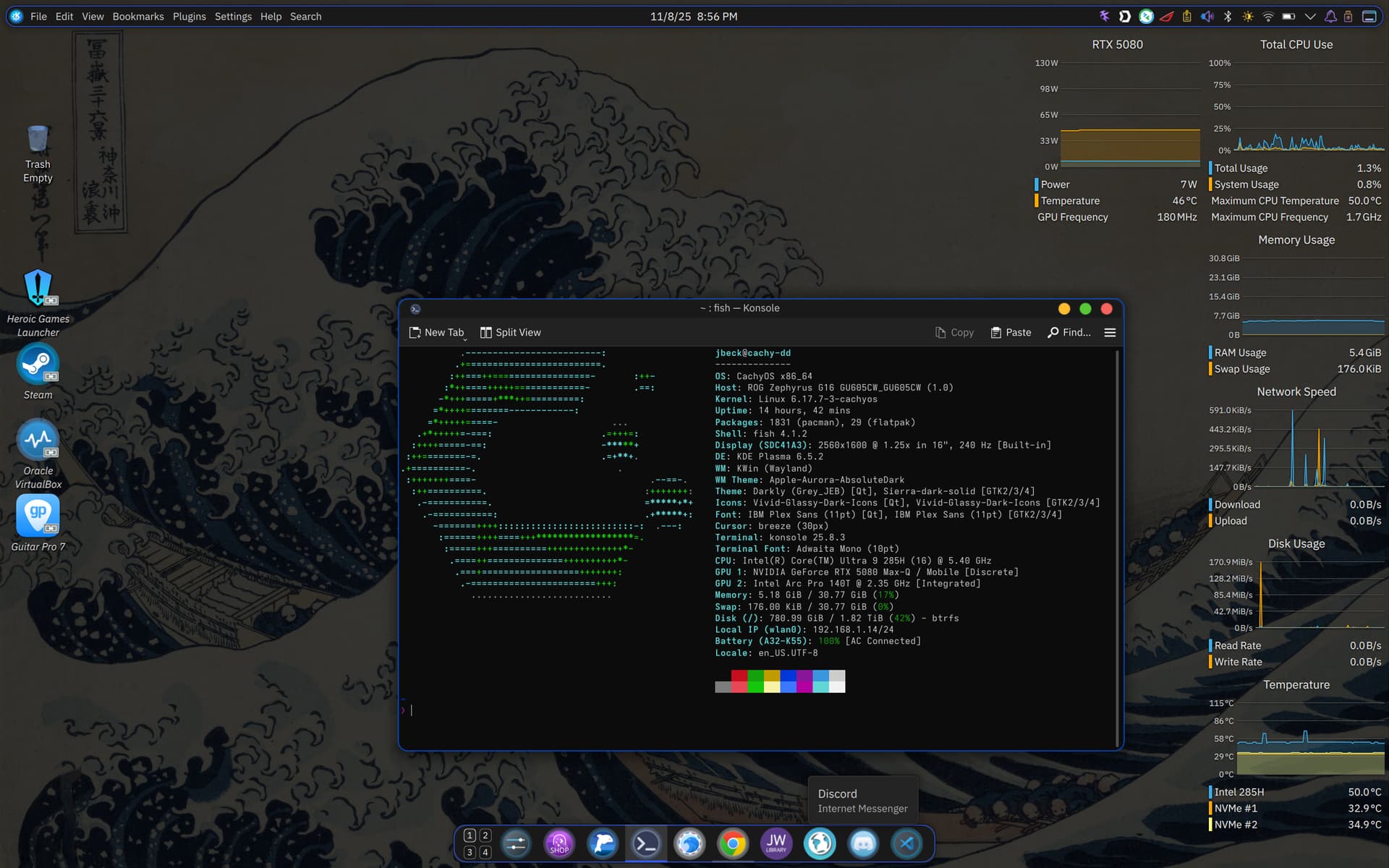The height and width of the screenshot is (868, 1389).
Task: Open the Plugins menu
Action: coord(189,16)
